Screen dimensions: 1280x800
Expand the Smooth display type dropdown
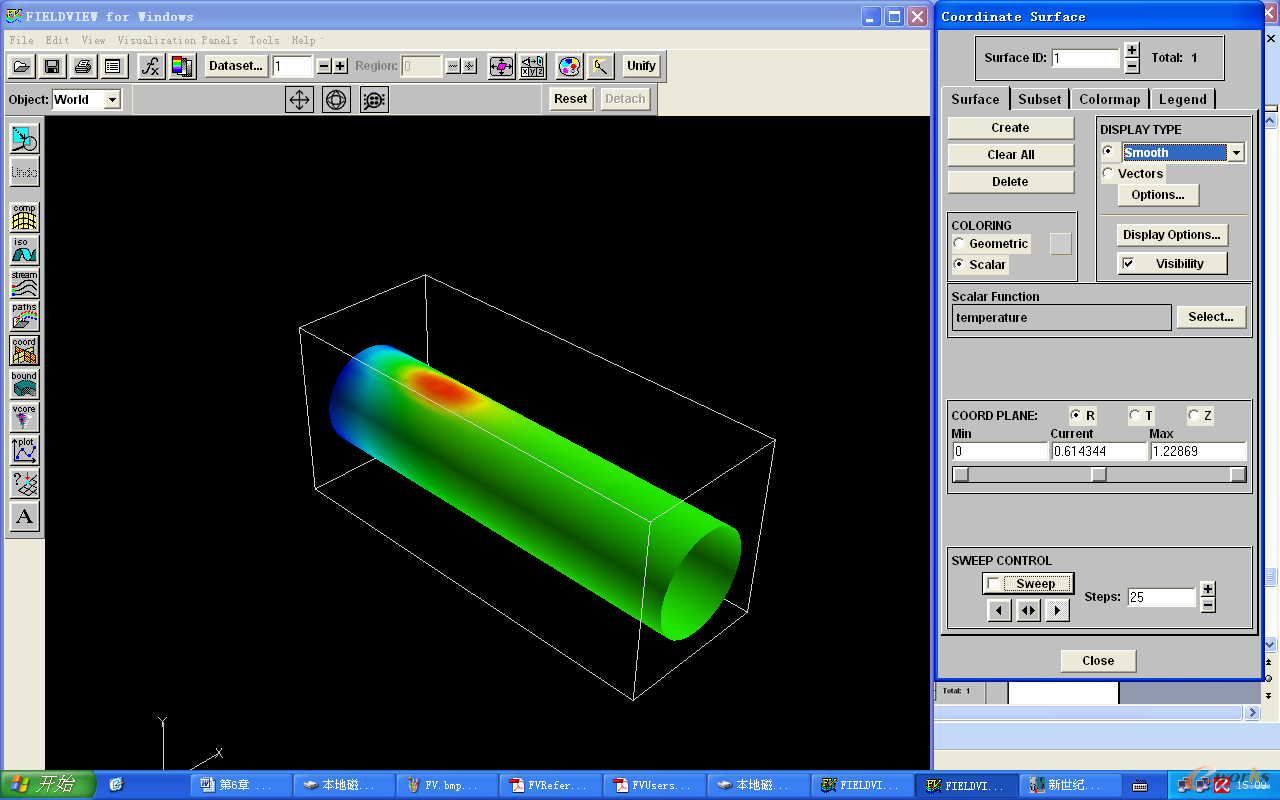pos(1236,153)
